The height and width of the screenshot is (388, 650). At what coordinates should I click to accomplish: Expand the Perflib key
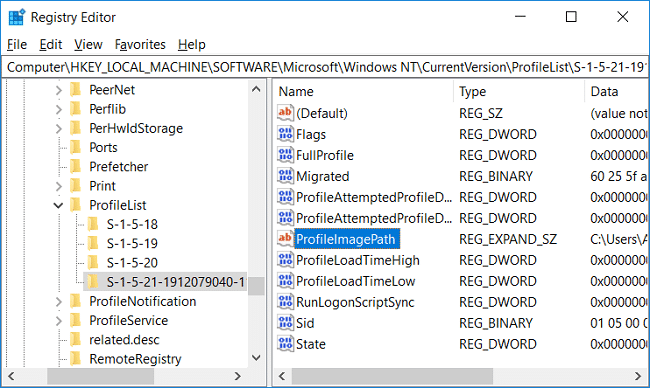tap(58, 109)
